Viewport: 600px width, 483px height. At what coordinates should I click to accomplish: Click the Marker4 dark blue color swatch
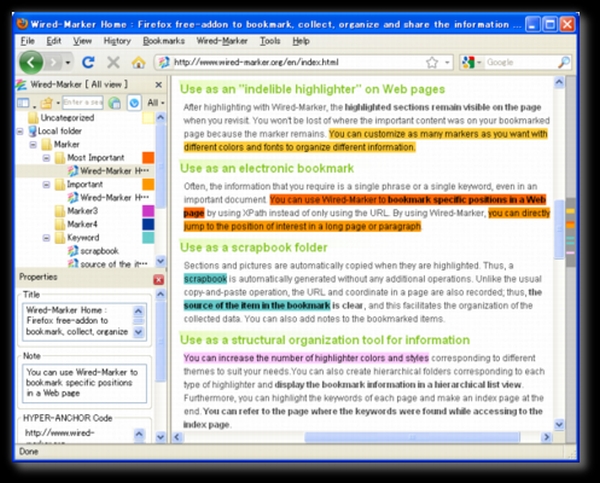pyautogui.click(x=148, y=224)
